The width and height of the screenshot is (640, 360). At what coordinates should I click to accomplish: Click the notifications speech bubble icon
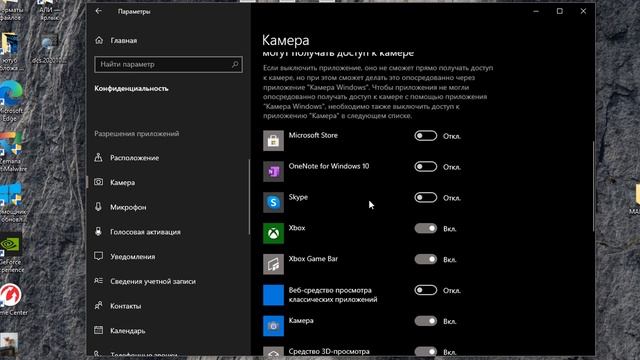(x=98, y=256)
